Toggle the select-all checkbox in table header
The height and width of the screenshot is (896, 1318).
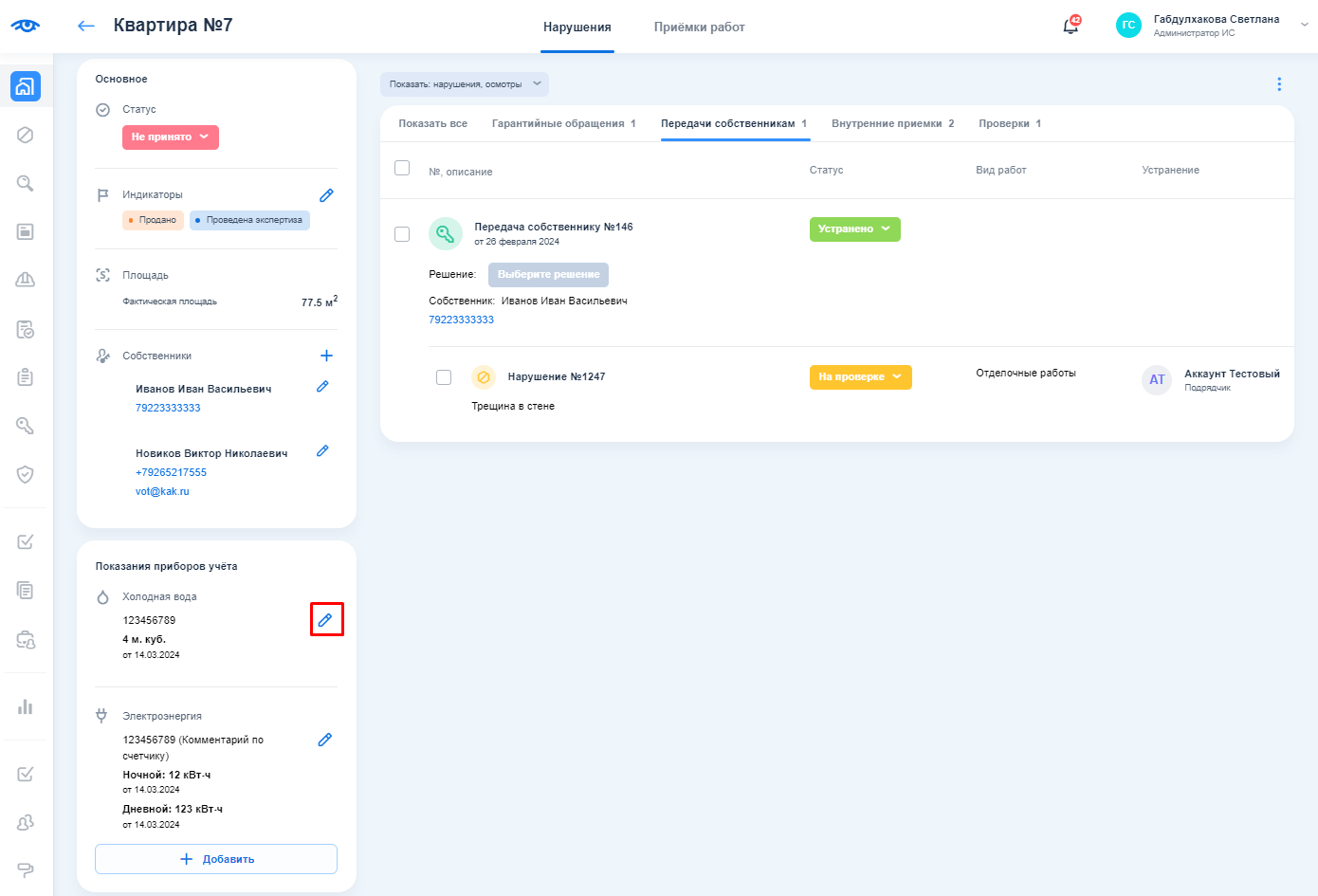point(402,168)
